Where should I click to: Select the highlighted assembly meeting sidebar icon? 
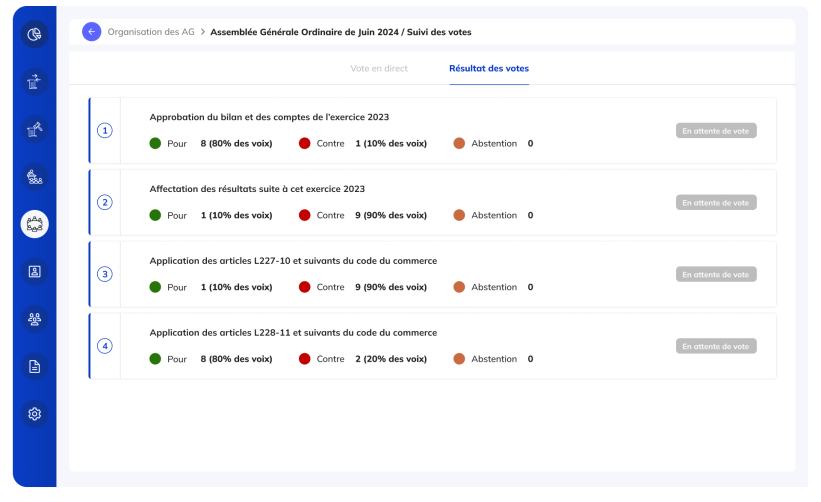pos(35,224)
